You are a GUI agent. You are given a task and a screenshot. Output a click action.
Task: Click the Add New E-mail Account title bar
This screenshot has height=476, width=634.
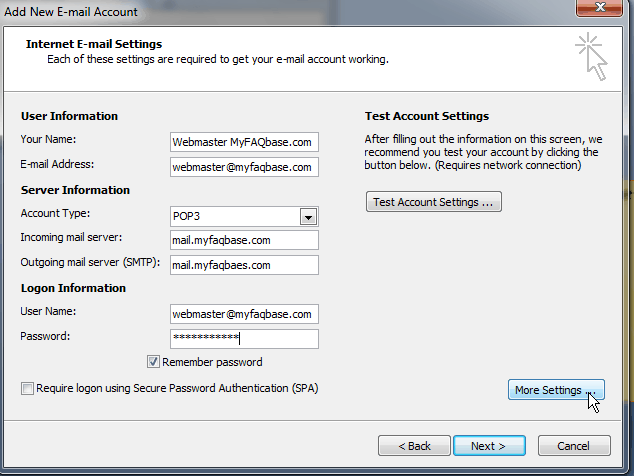[250, 11]
